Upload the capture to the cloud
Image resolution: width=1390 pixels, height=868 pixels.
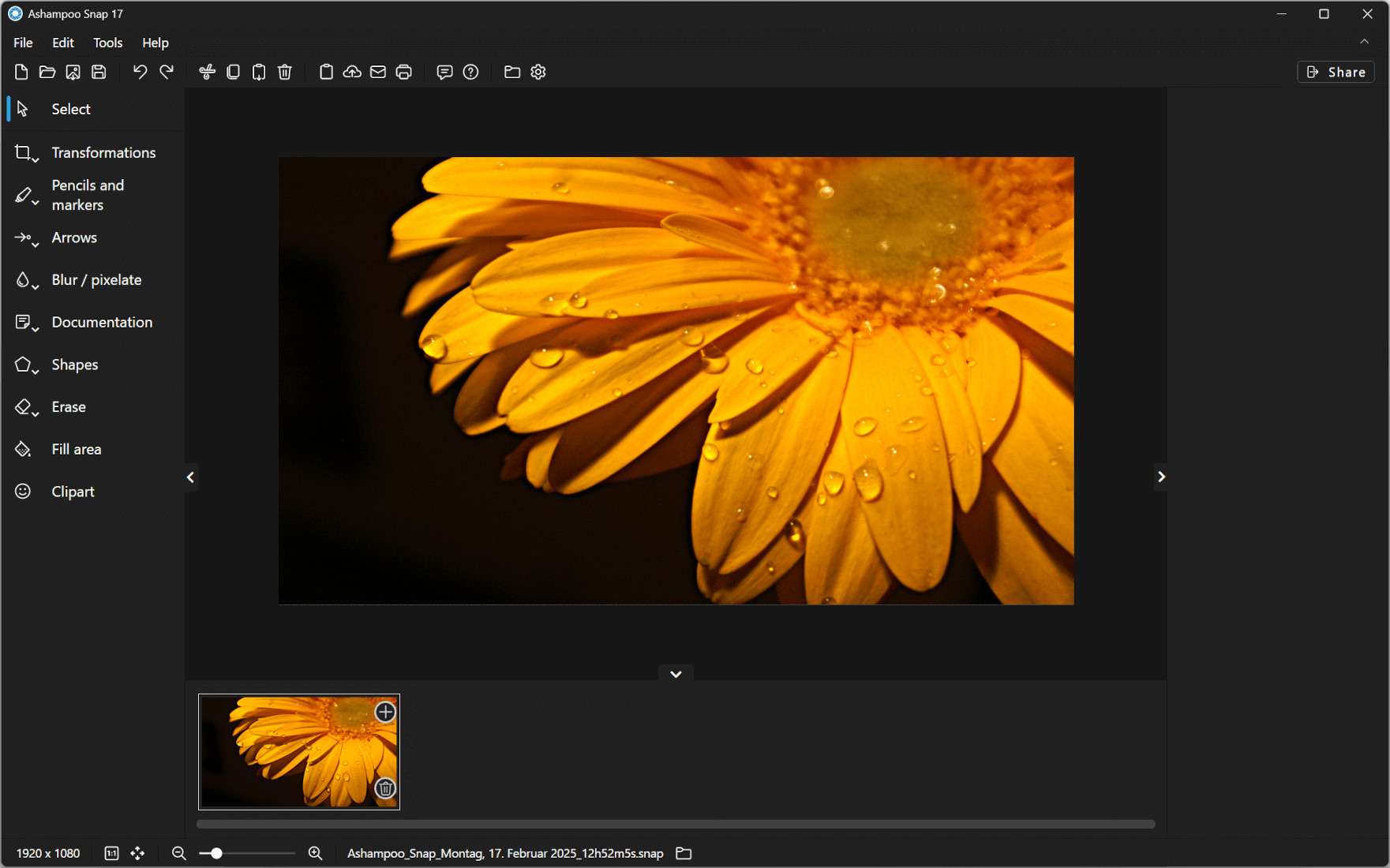pos(352,72)
